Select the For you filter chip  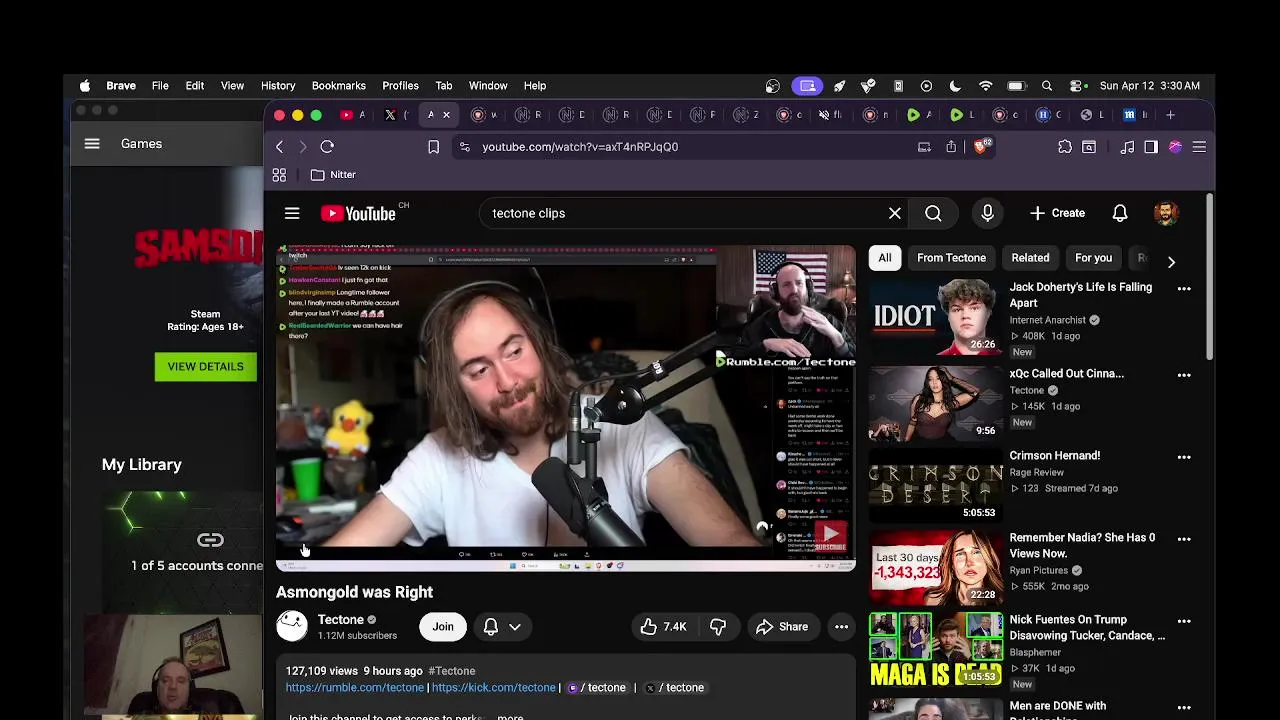(x=1093, y=258)
